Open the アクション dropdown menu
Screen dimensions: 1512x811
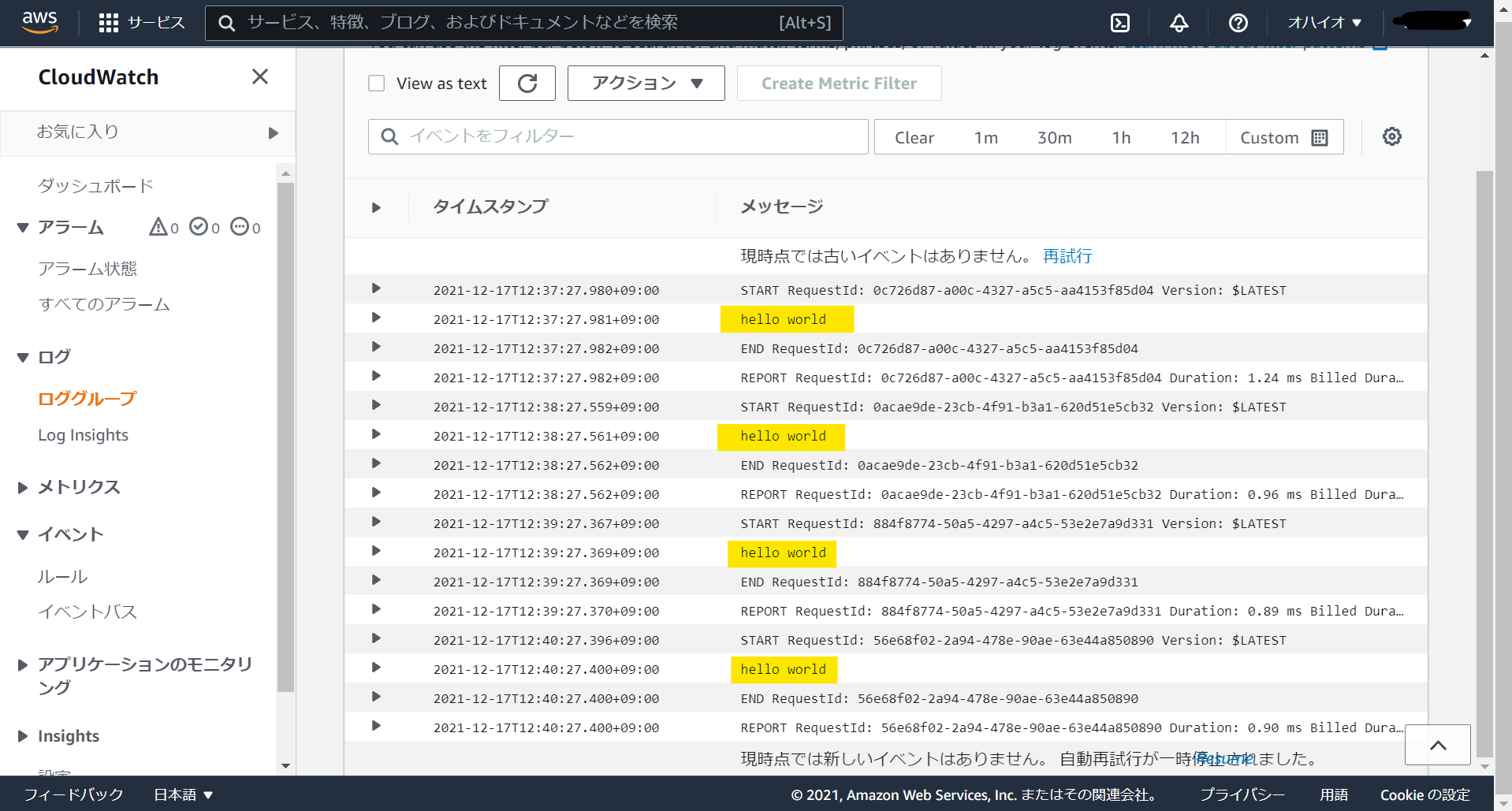point(646,83)
